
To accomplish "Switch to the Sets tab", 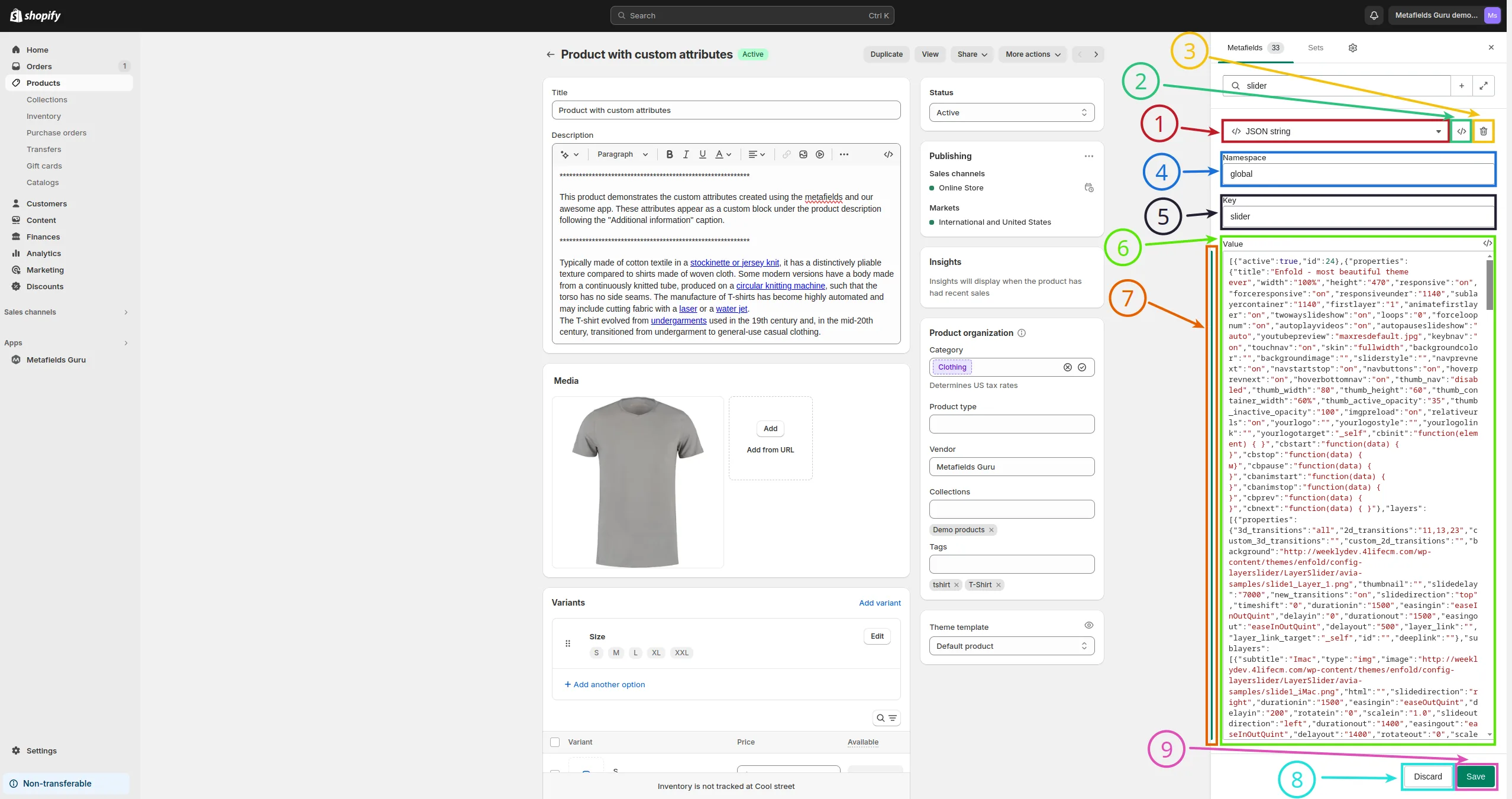I will (x=1315, y=48).
